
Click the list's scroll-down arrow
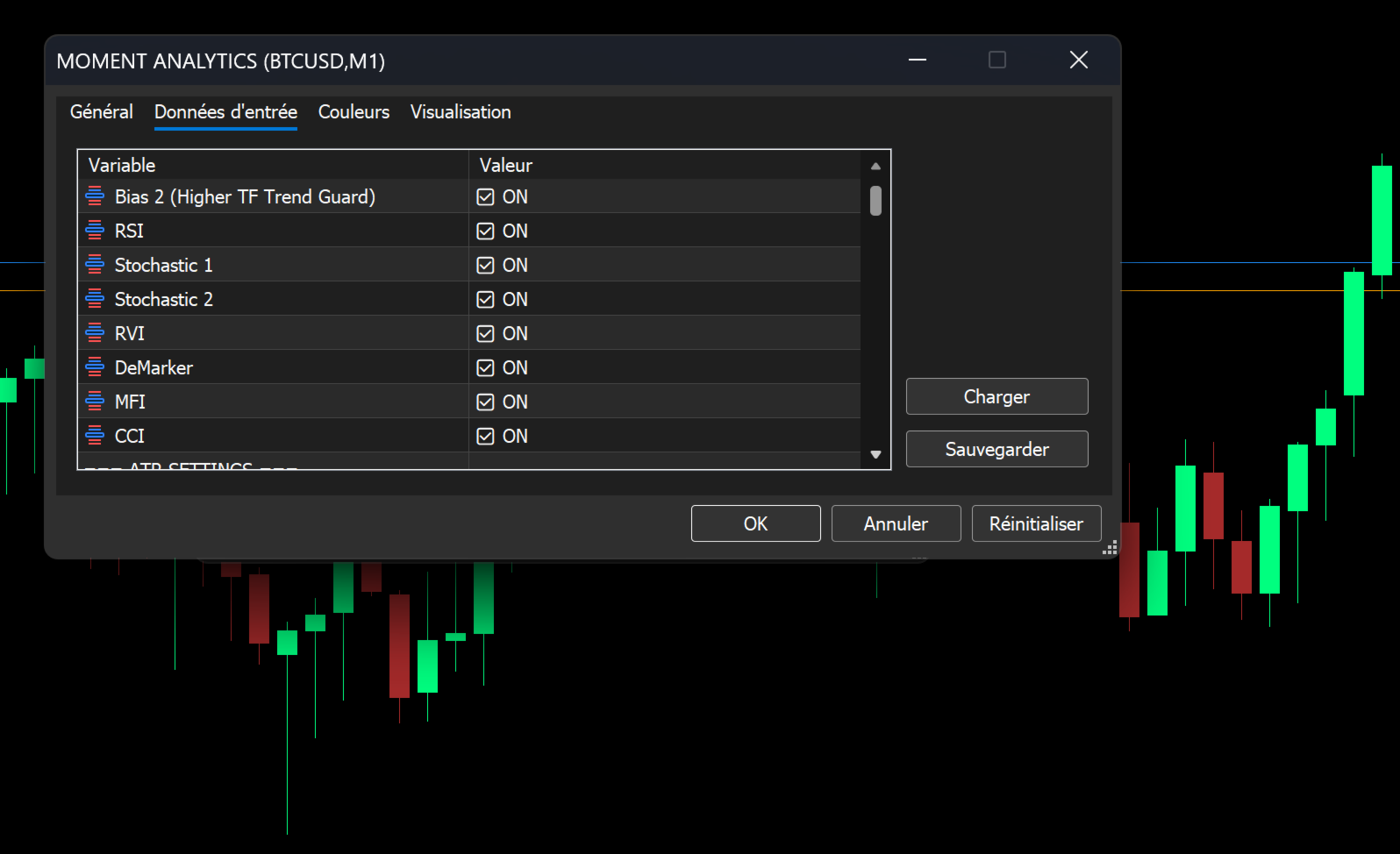pos(875,454)
